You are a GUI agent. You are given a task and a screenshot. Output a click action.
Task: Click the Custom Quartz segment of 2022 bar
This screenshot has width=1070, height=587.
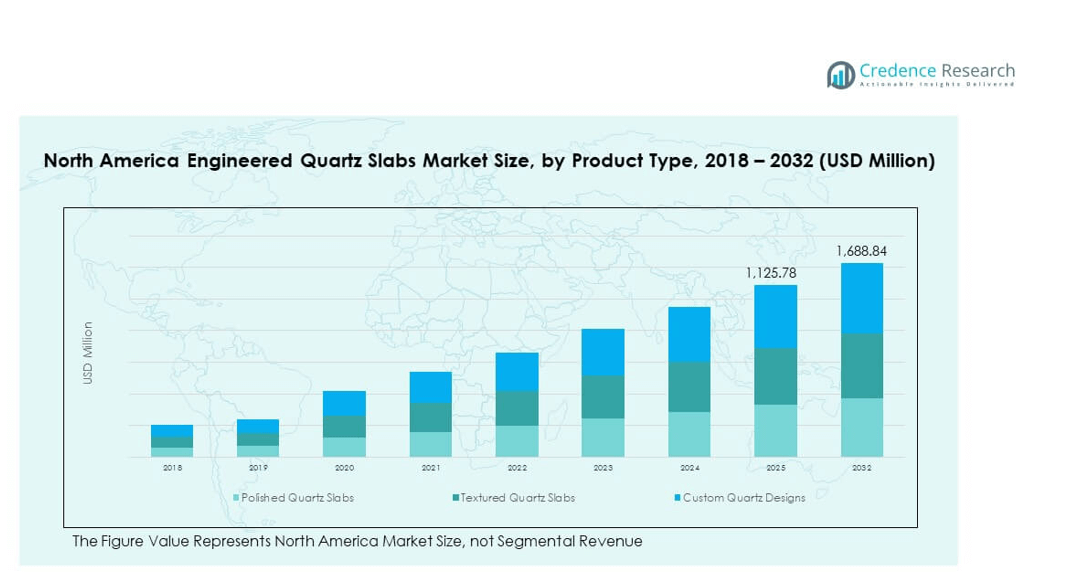pos(517,371)
